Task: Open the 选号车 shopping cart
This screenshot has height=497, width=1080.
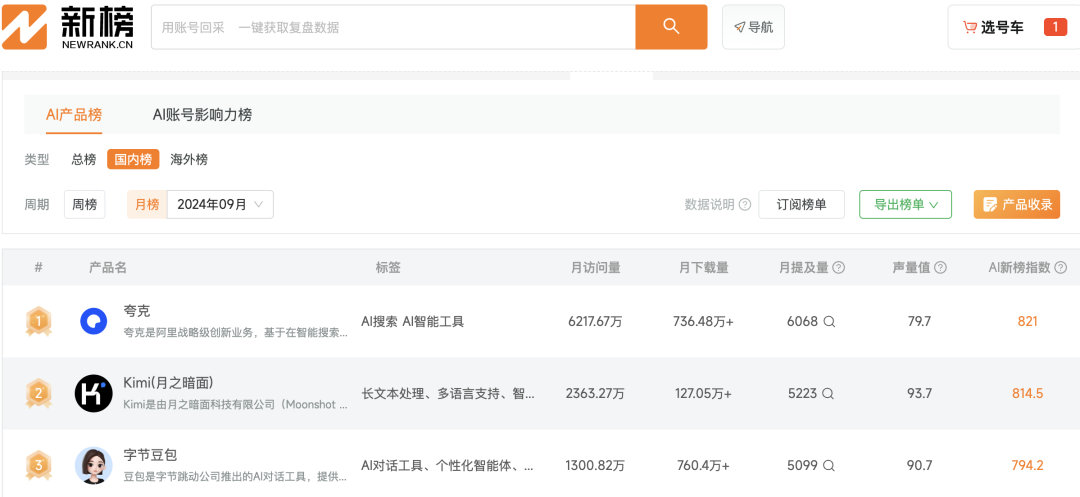Action: click(x=1015, y=27)
